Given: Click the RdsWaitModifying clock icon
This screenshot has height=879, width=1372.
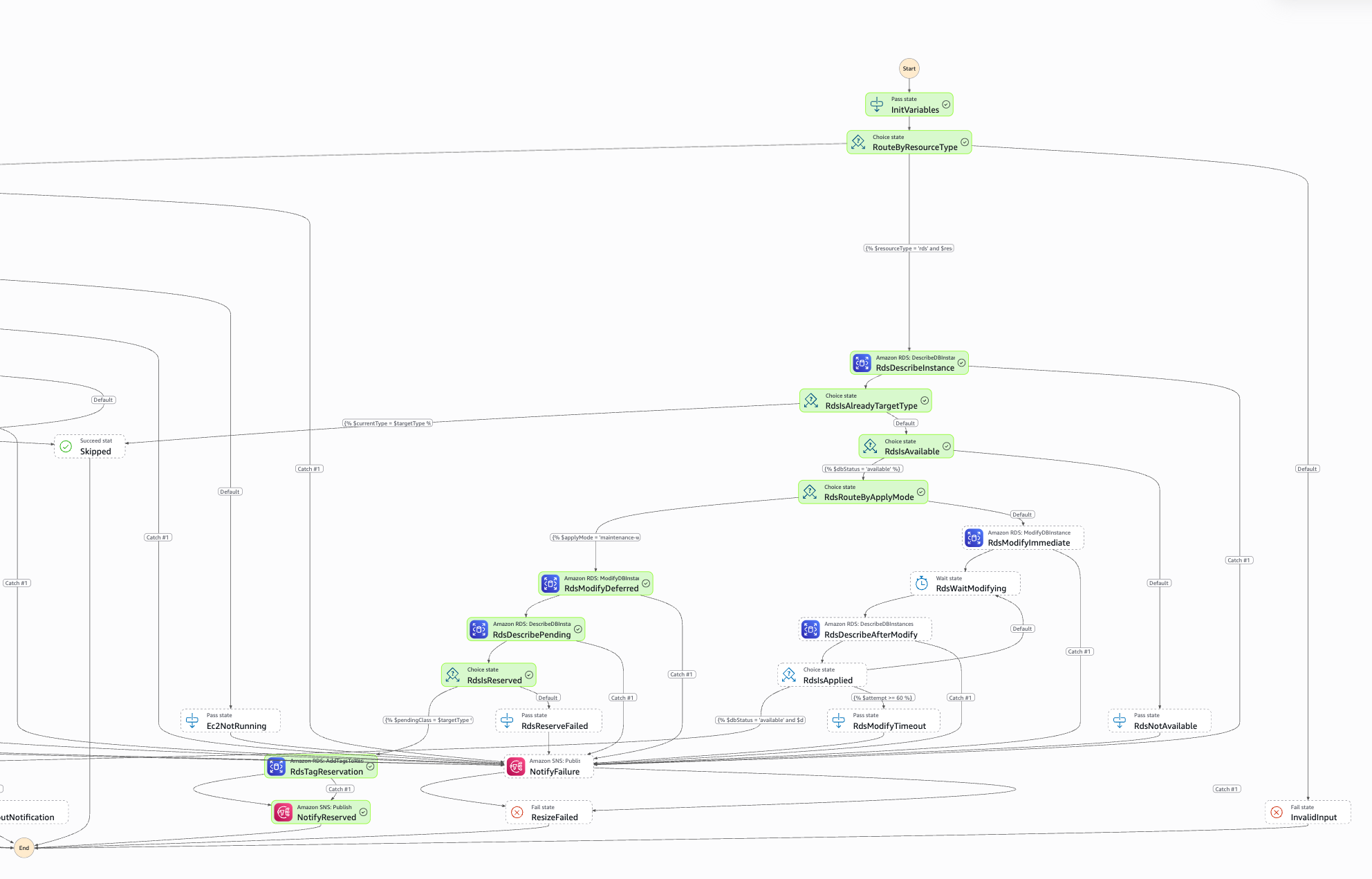Looking at the screenshot, I should 922,584.
